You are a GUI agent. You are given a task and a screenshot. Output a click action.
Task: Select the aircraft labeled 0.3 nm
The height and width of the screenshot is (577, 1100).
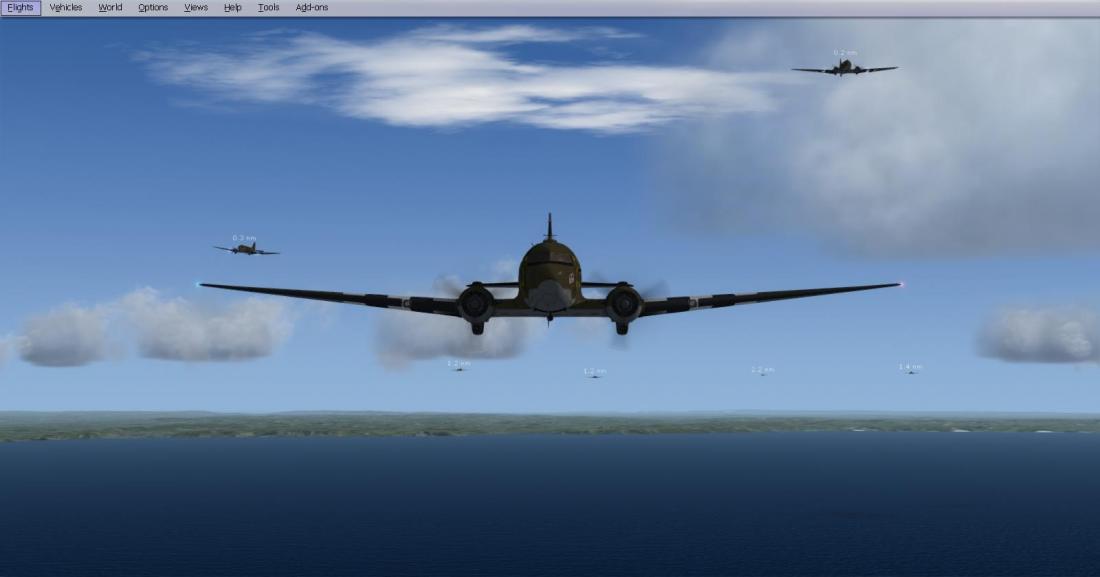click(x=246, y=248)
